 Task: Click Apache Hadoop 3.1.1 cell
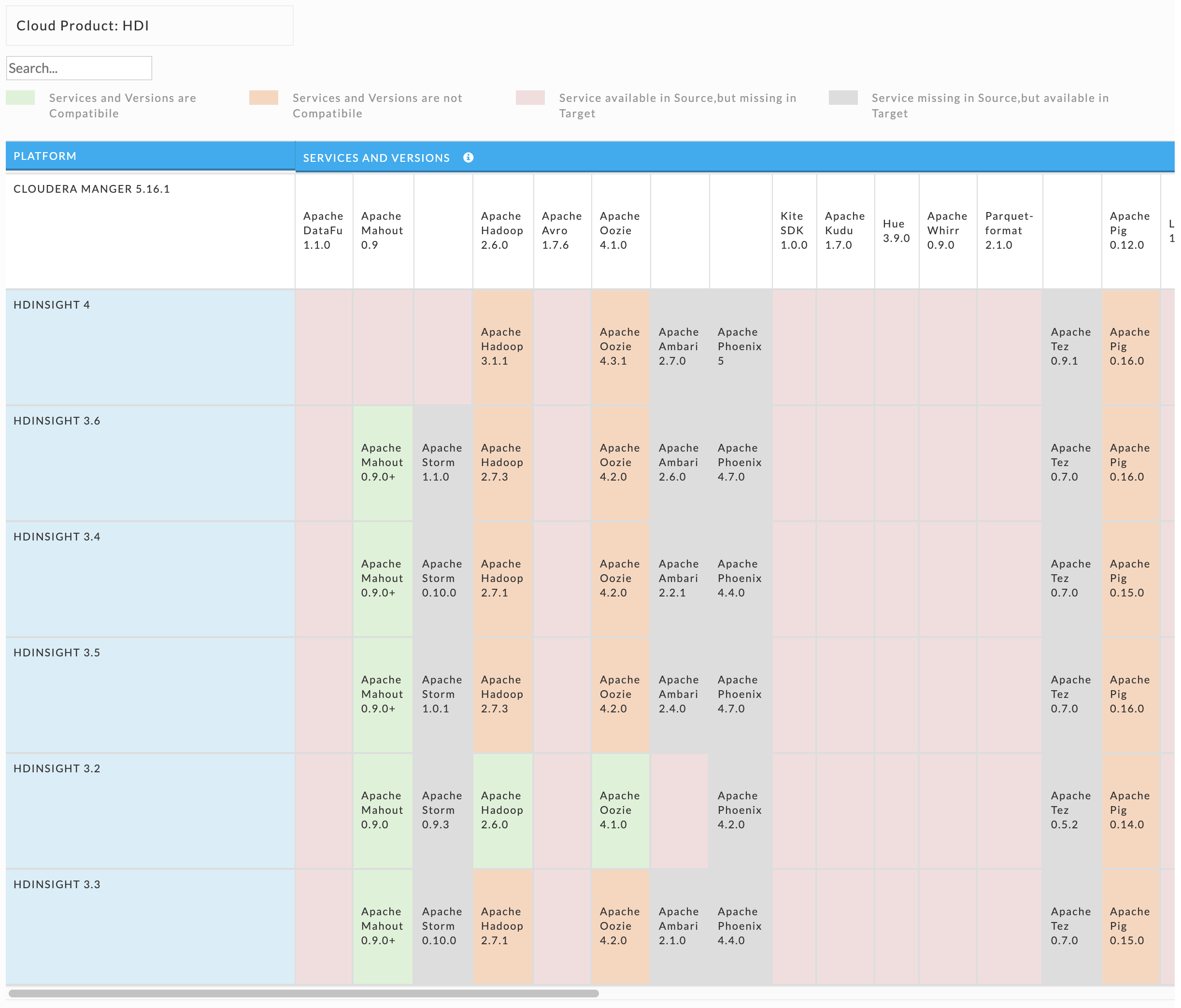(503, 347)
